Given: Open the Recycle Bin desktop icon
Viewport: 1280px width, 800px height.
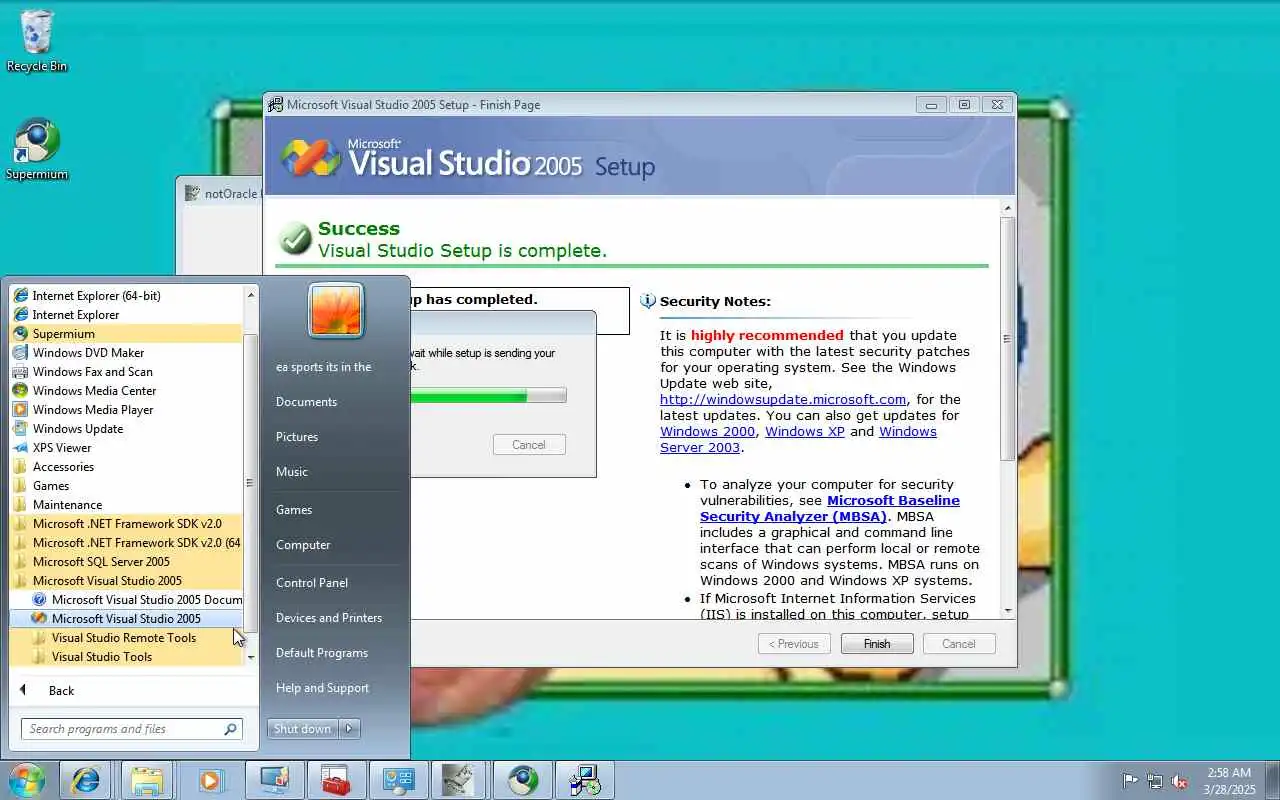Looking at the screenshot, I should point(37,42).
